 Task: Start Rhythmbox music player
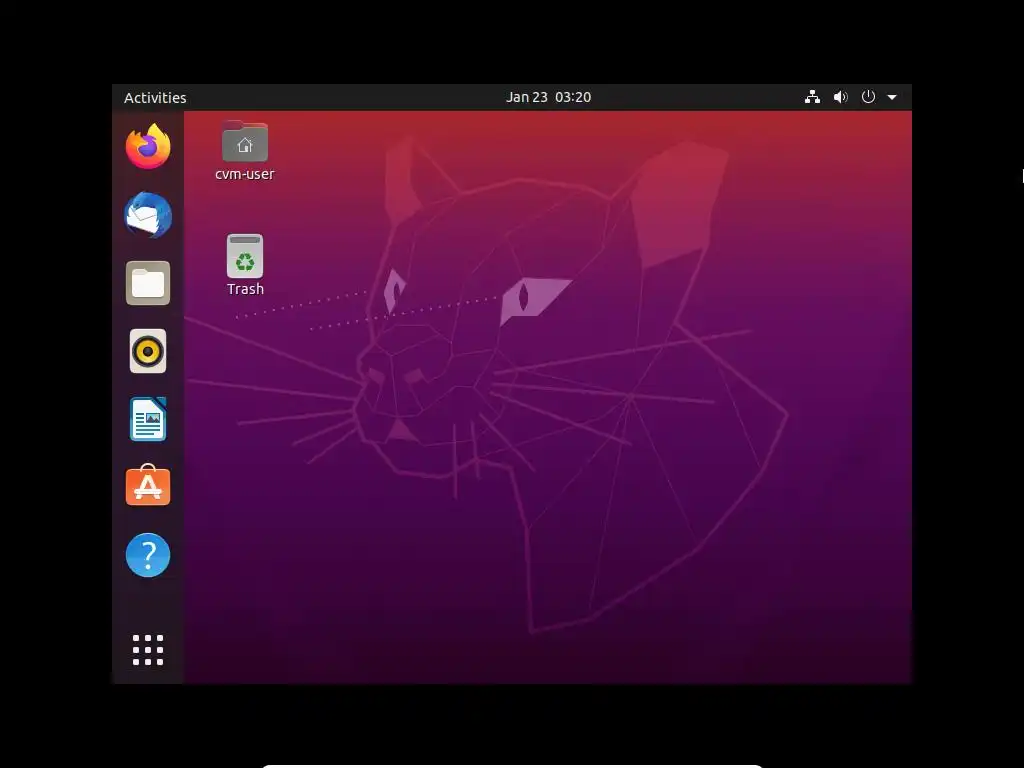point(148,351)
